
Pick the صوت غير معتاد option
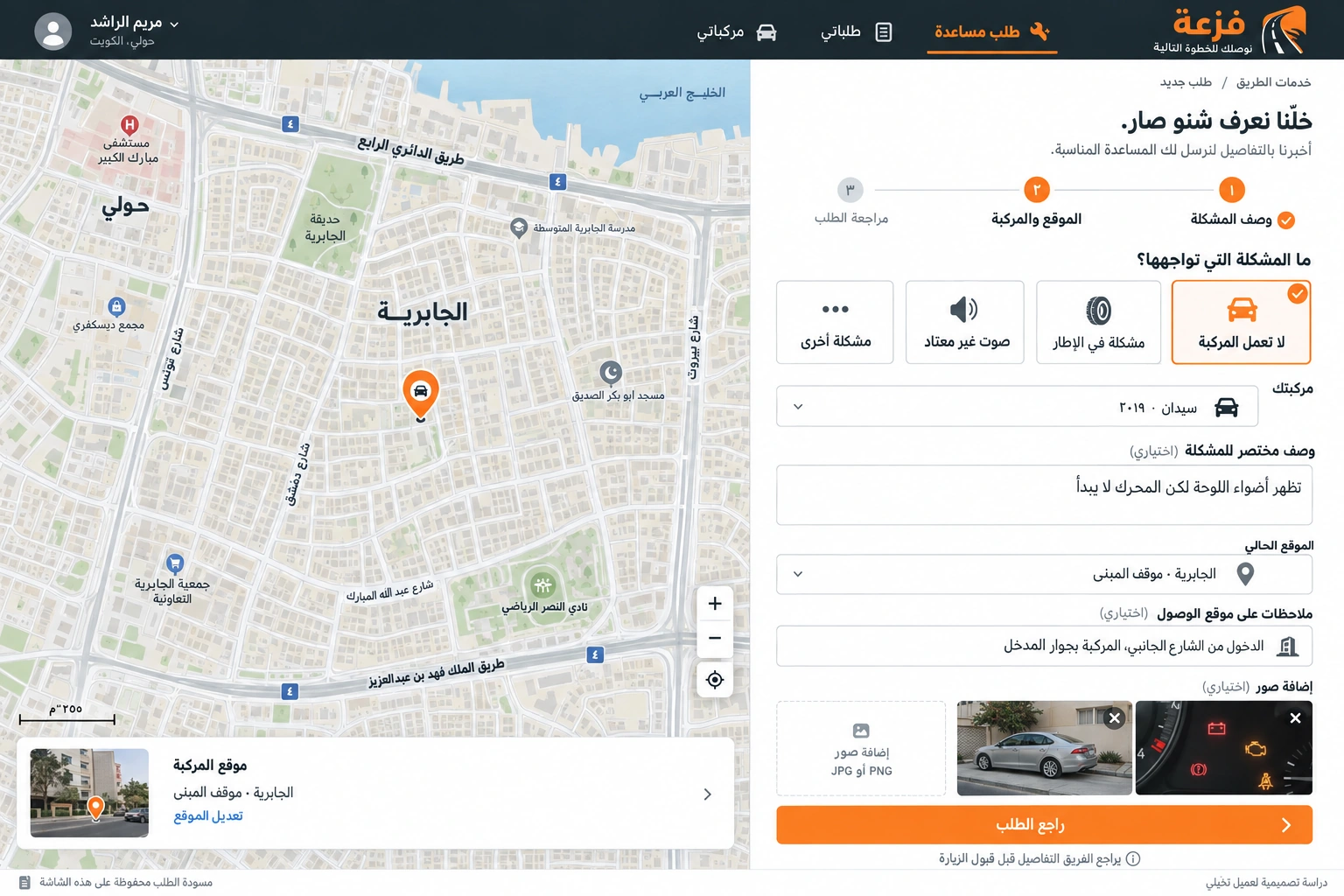tap(965, 322)
